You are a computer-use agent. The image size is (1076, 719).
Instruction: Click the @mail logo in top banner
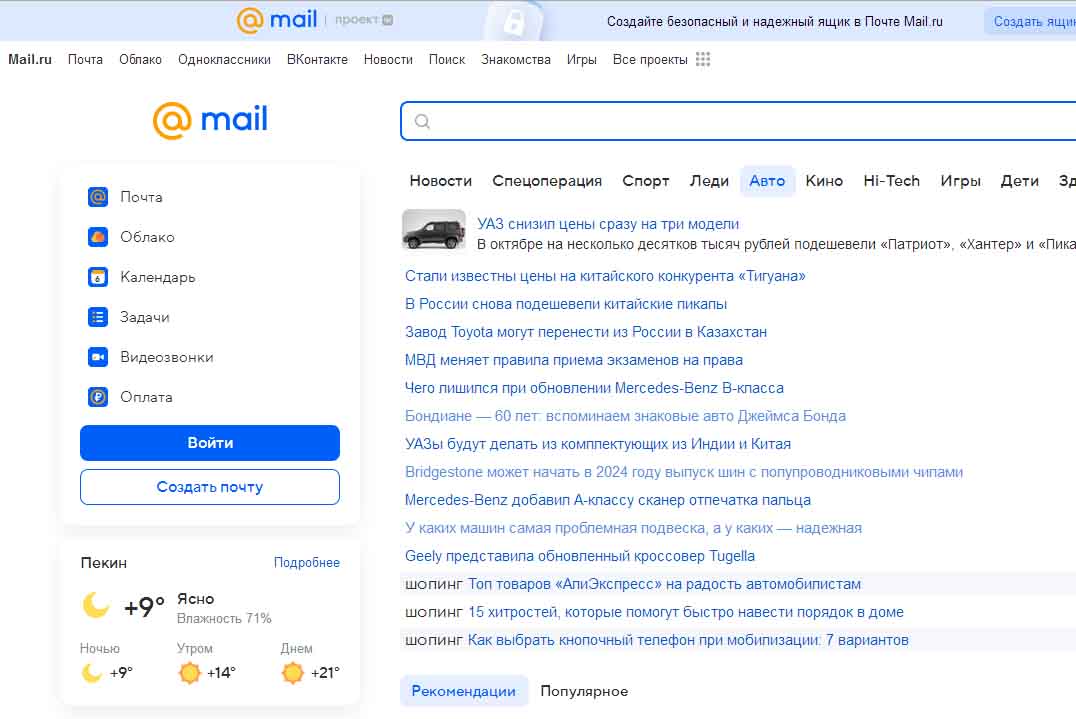pos(277,20)
